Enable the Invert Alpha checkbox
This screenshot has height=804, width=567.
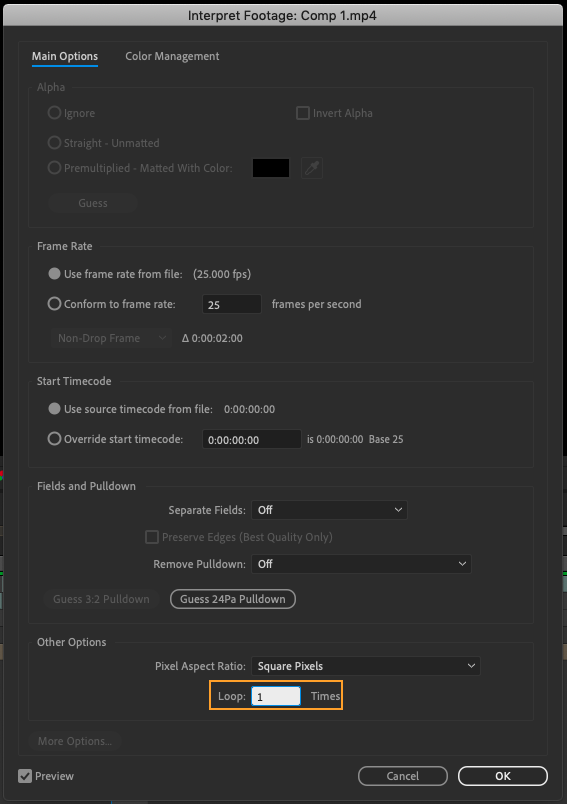tap(303, 113)
